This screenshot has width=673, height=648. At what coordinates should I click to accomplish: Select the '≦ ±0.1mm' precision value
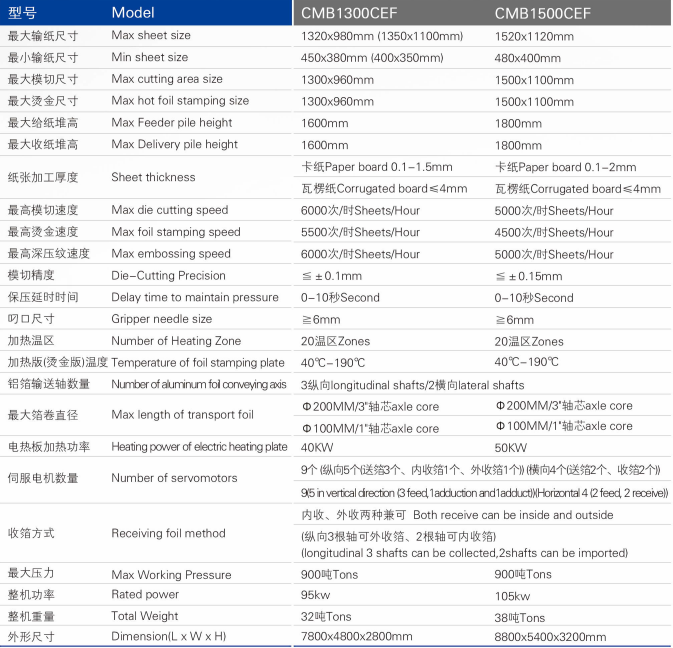tap(332, 276)
